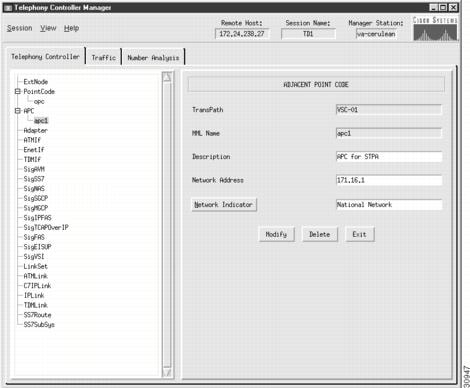Select the ATMLink tree item

(x=35, y=276)
